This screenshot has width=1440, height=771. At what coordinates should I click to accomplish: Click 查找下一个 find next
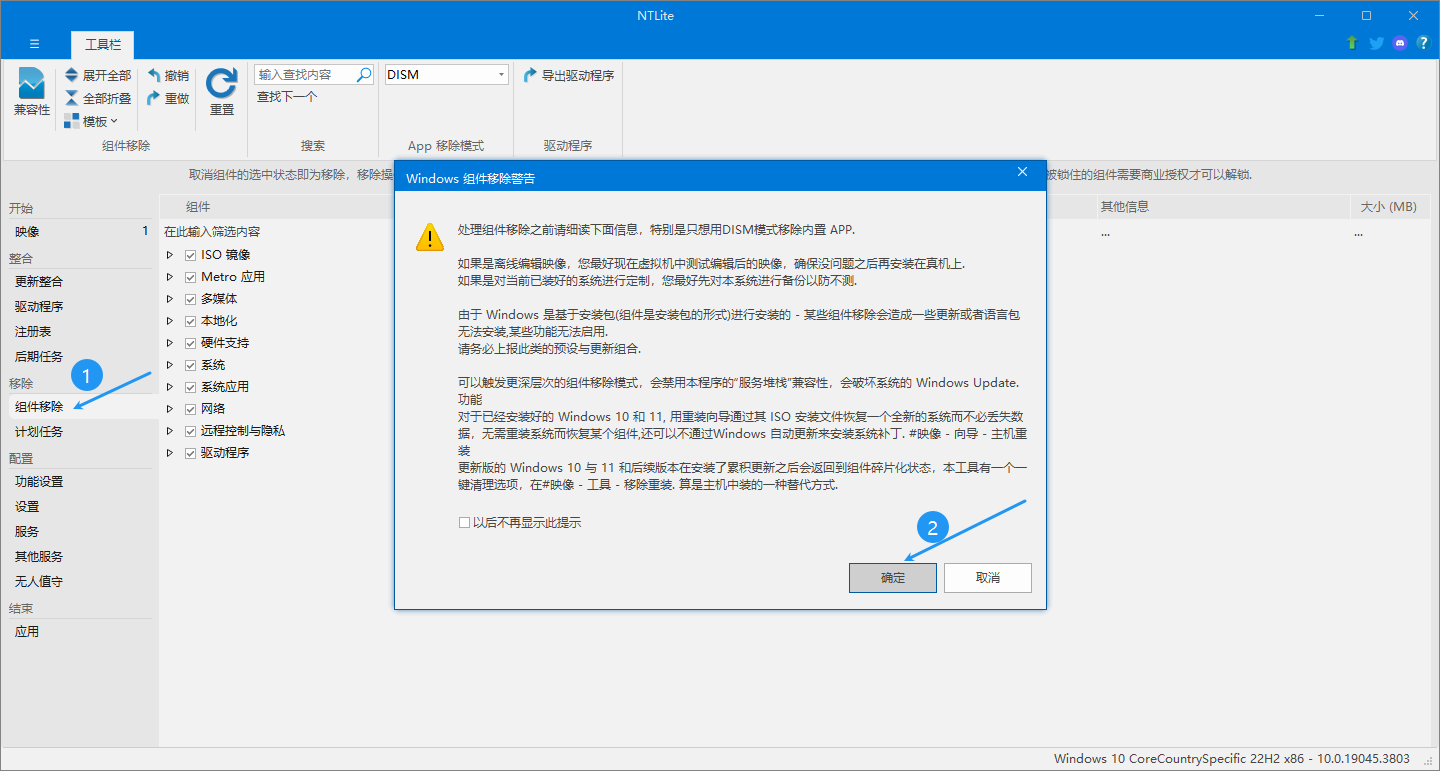click(x=287, y=97)
